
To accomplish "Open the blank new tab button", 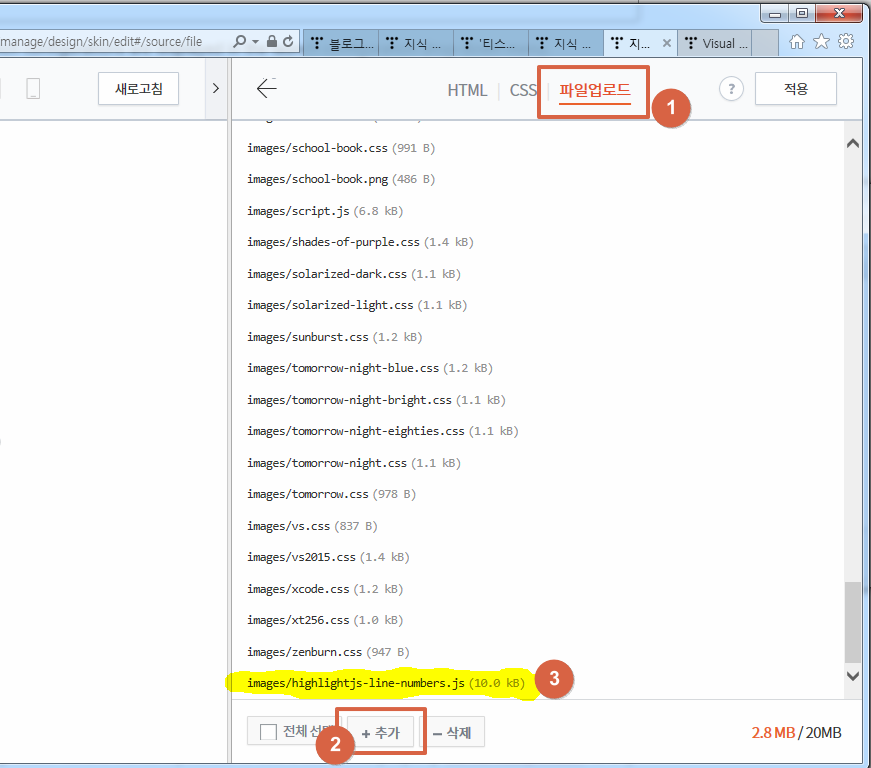I will click(x=765, y=43).
